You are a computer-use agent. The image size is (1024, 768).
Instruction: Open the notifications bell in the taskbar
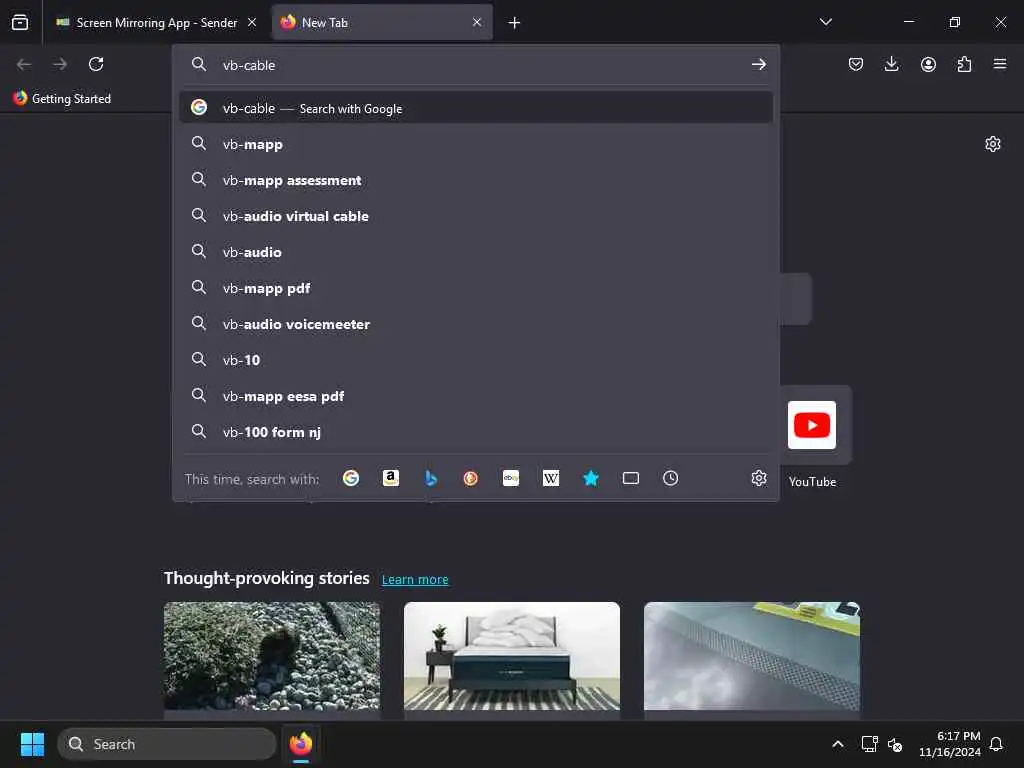click(996, 744)
